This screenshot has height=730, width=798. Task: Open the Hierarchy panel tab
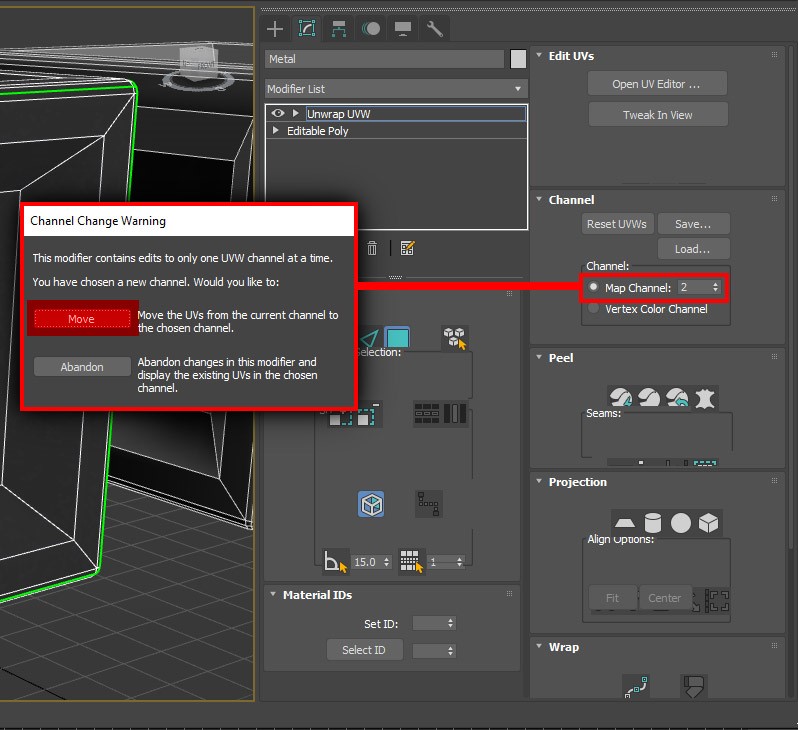[x=339, y=29]
